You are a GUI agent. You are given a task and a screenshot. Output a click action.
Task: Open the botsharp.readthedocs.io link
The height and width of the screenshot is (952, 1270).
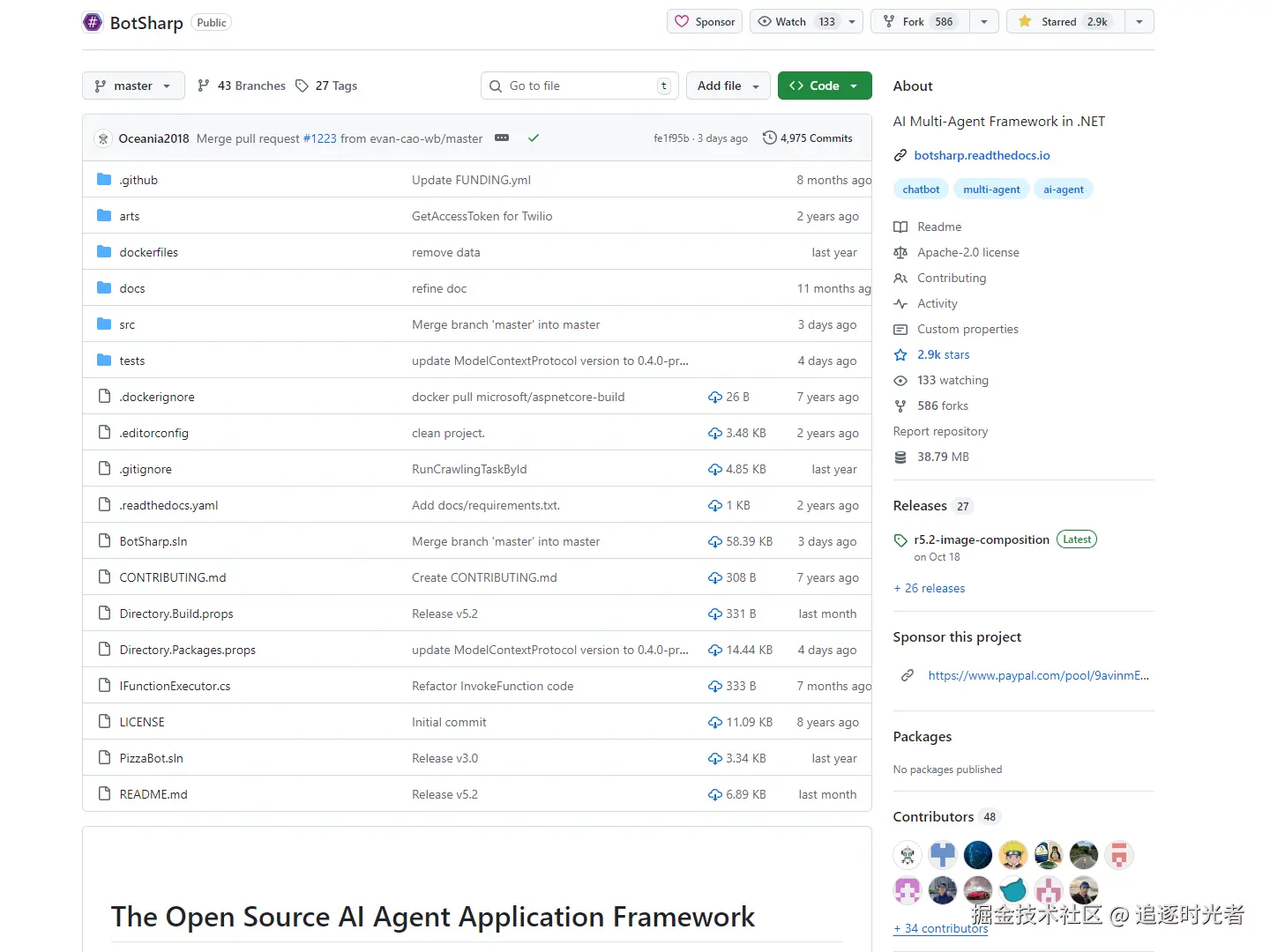tap(982, 156)
